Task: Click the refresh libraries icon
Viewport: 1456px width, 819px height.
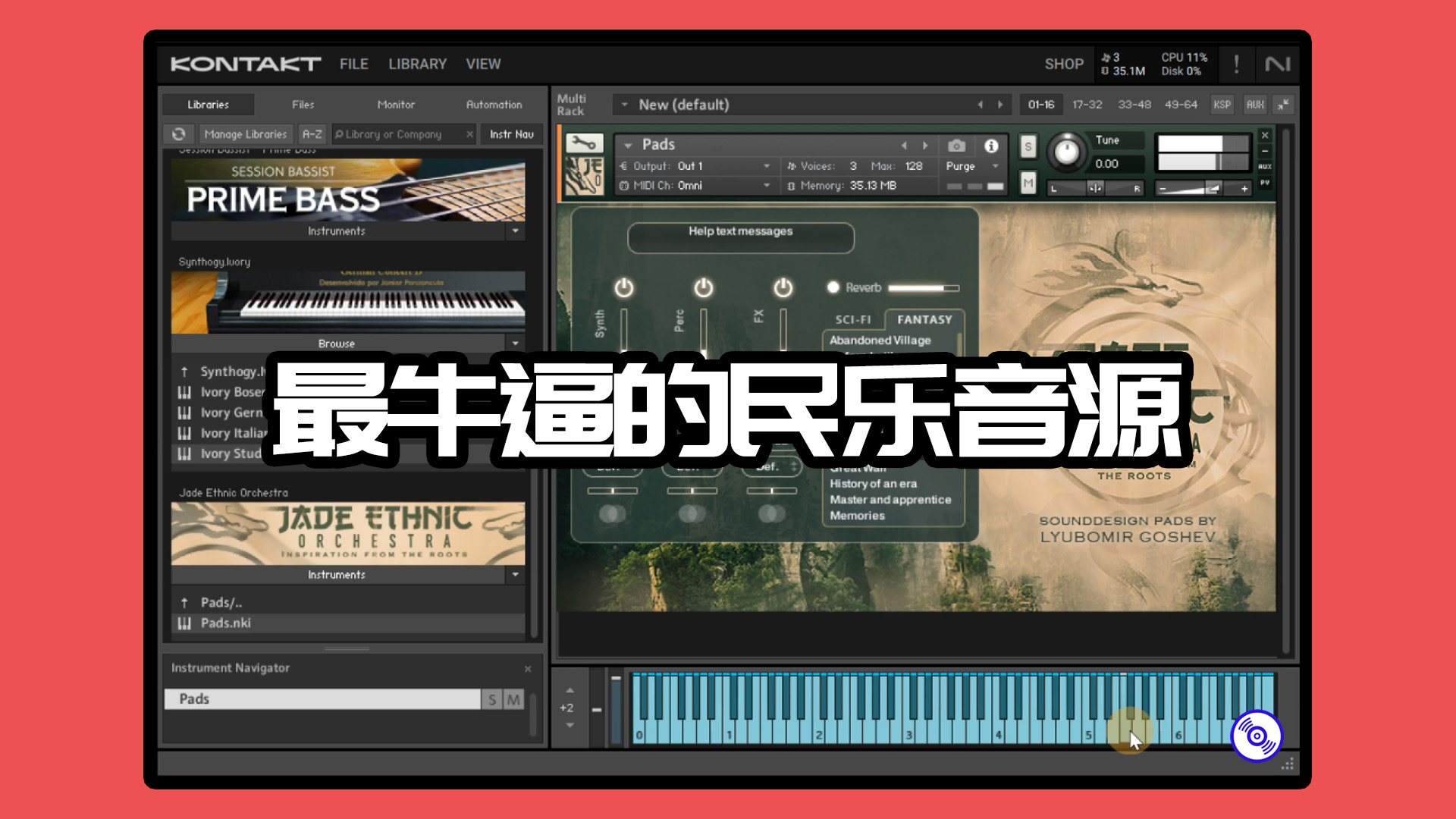Action: tap(178, 134)
